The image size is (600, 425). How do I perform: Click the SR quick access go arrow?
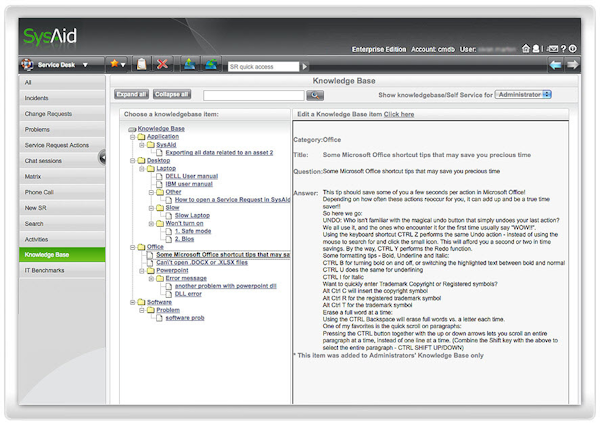(x=305, y=67)
